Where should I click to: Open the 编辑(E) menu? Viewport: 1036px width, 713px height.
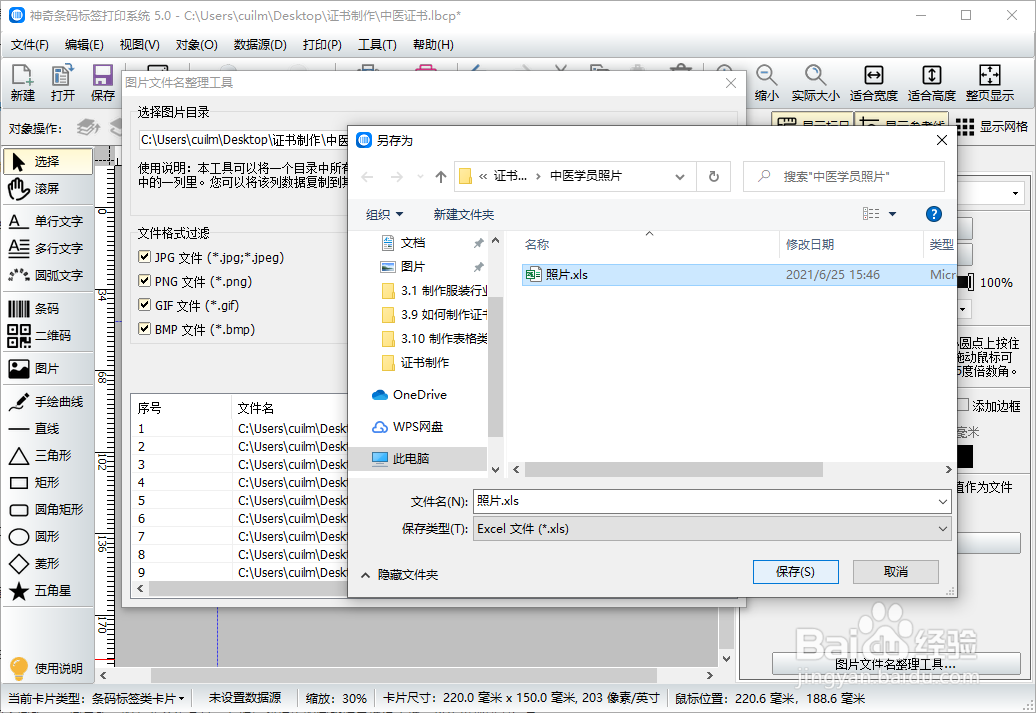point(84,45)
